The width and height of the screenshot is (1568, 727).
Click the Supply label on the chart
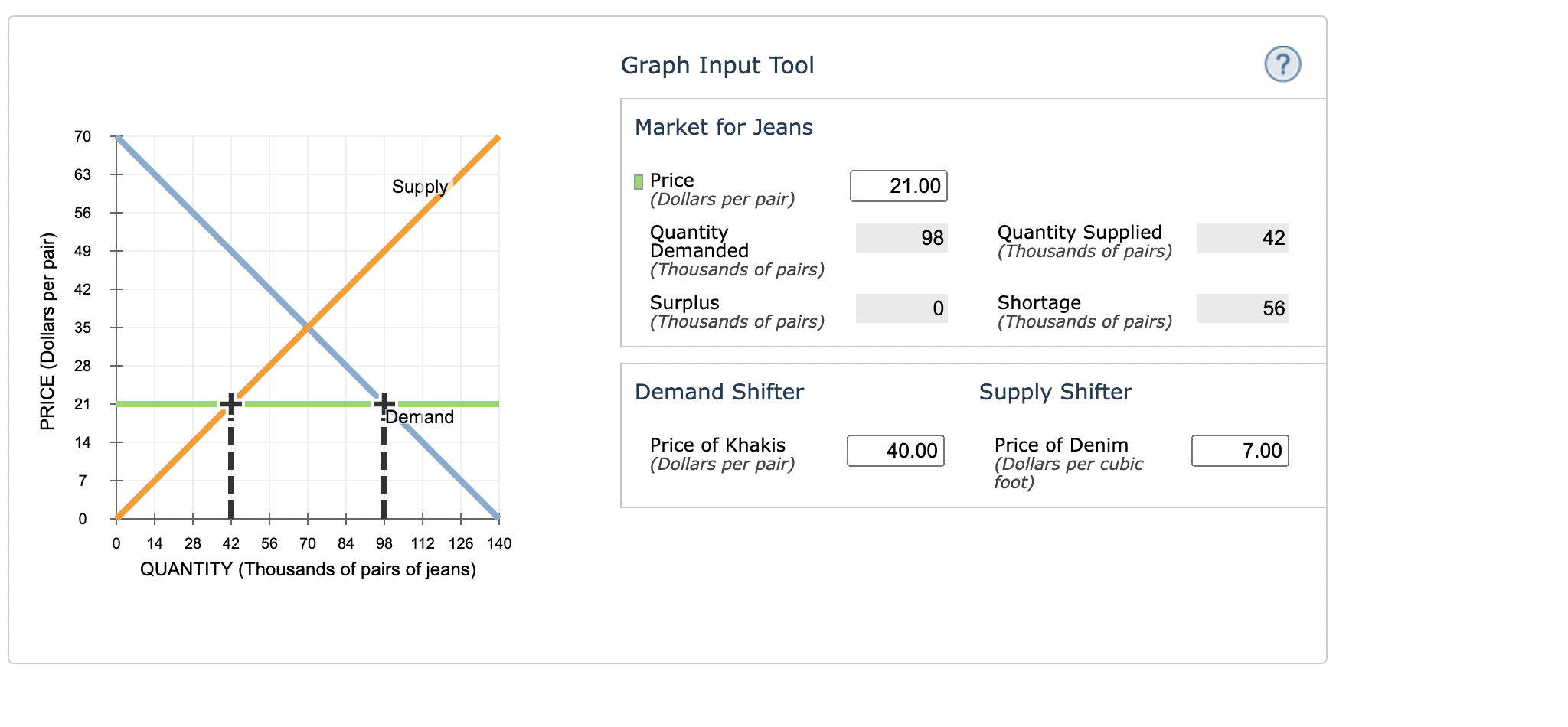420,186
